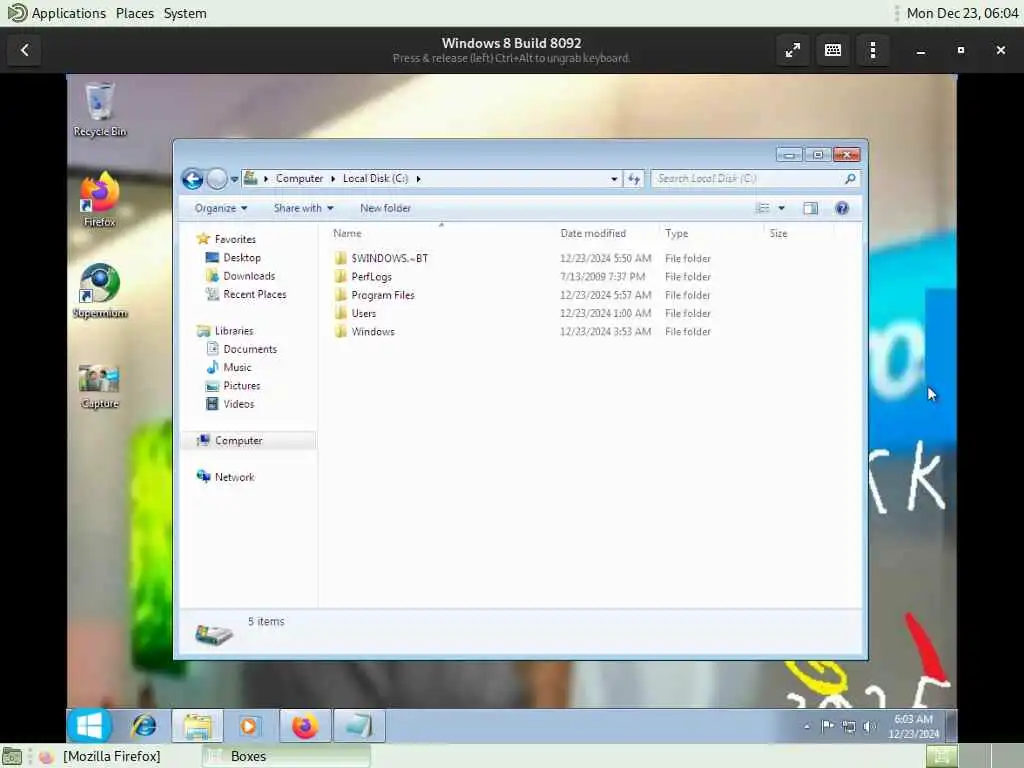Select Network in the navigation pane

tap(234, 477)
